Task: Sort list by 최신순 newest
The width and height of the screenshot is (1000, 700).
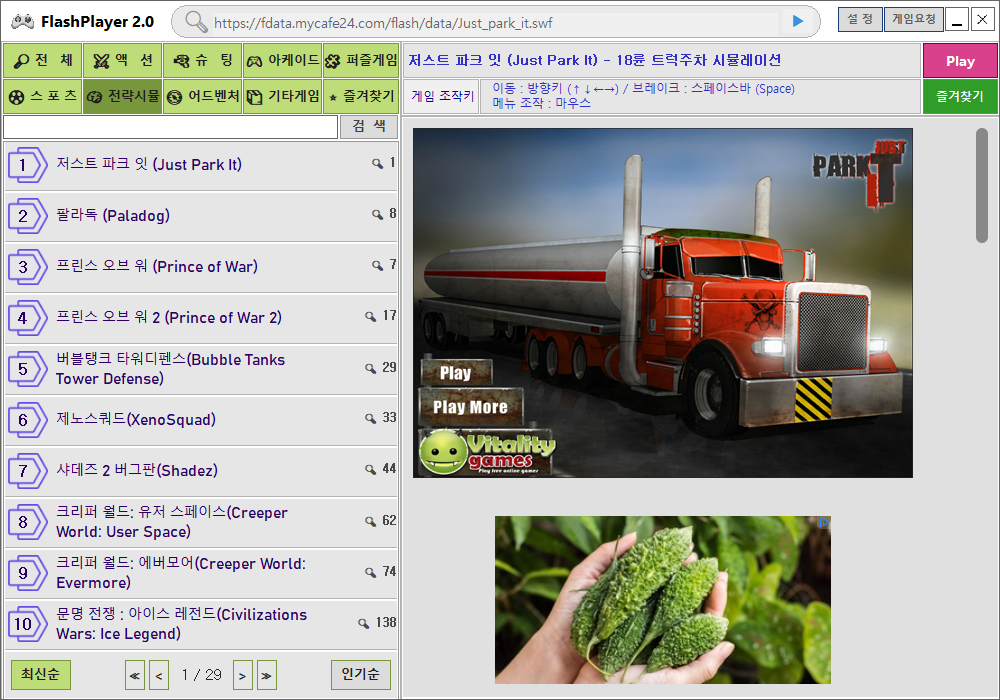Action: coord(41,674)
